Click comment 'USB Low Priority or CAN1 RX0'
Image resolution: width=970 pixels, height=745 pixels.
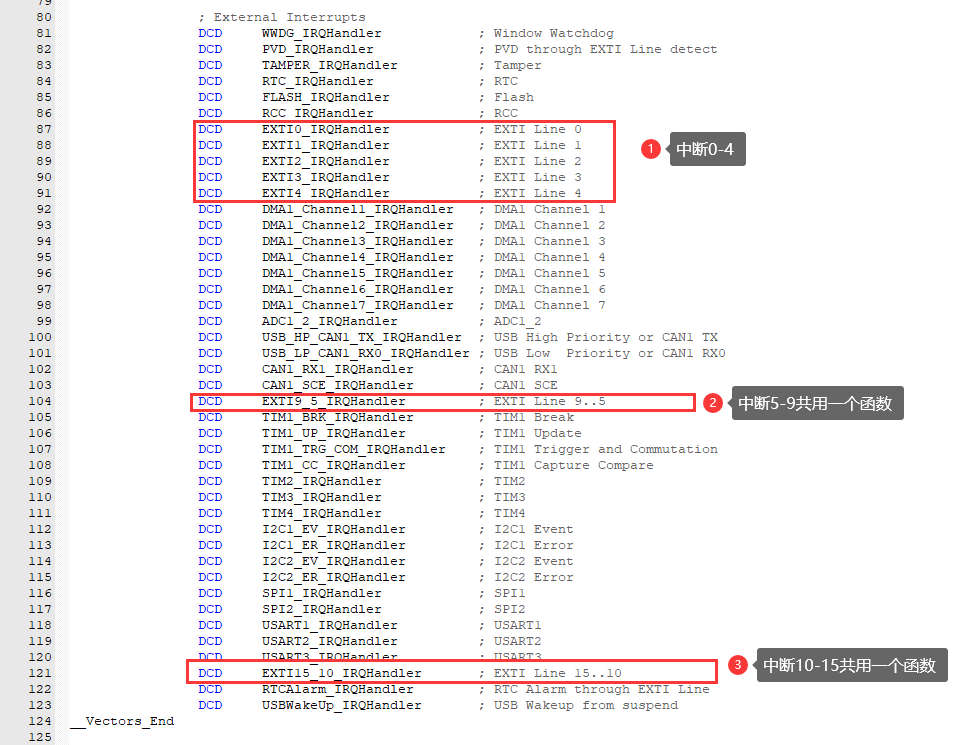(609, 354)
